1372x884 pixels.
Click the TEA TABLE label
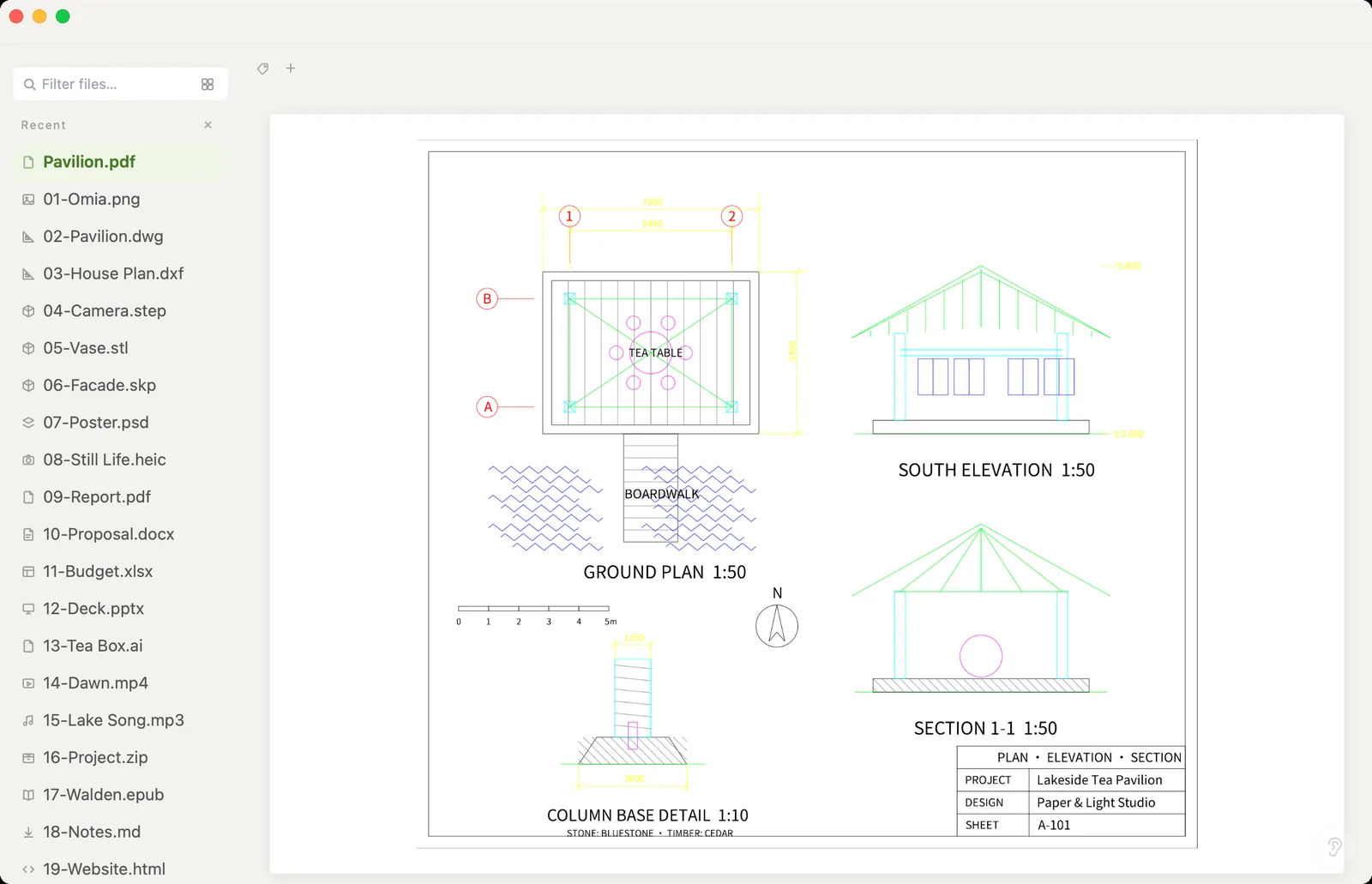[656, 352]
